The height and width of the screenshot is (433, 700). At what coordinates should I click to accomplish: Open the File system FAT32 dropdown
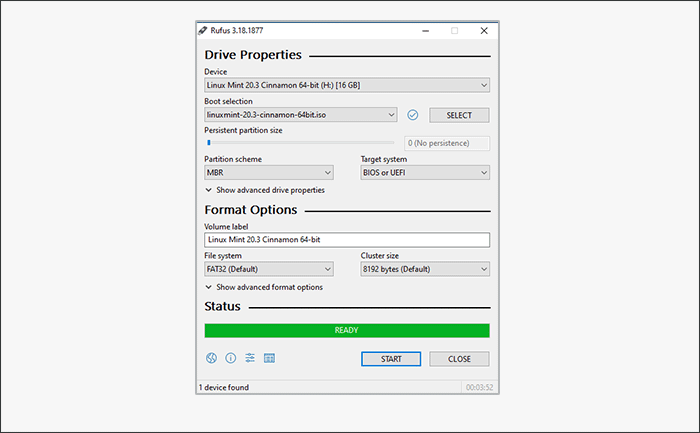269,269
